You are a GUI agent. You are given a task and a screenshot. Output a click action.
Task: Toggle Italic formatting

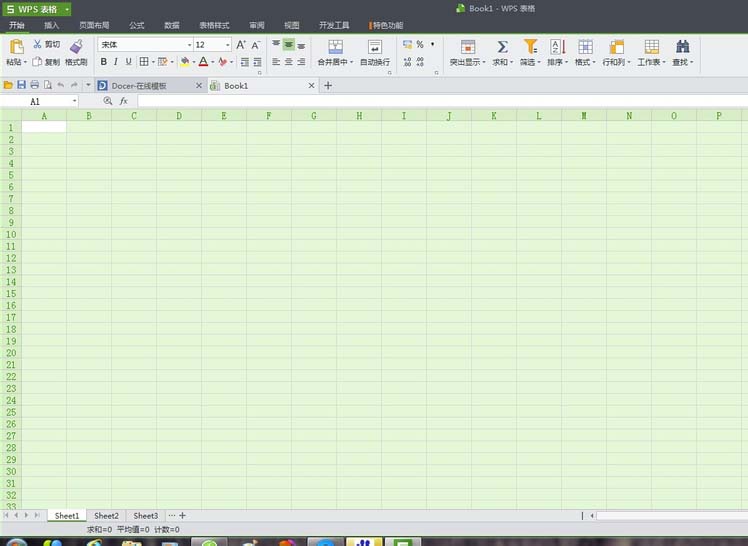pos(115,62)
